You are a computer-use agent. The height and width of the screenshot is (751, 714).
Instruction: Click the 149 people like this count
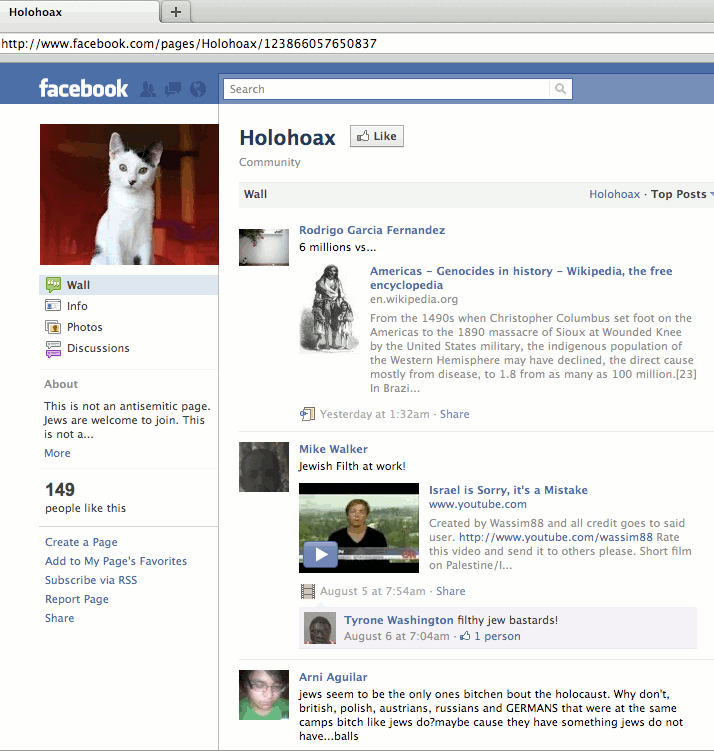[85, 497]
